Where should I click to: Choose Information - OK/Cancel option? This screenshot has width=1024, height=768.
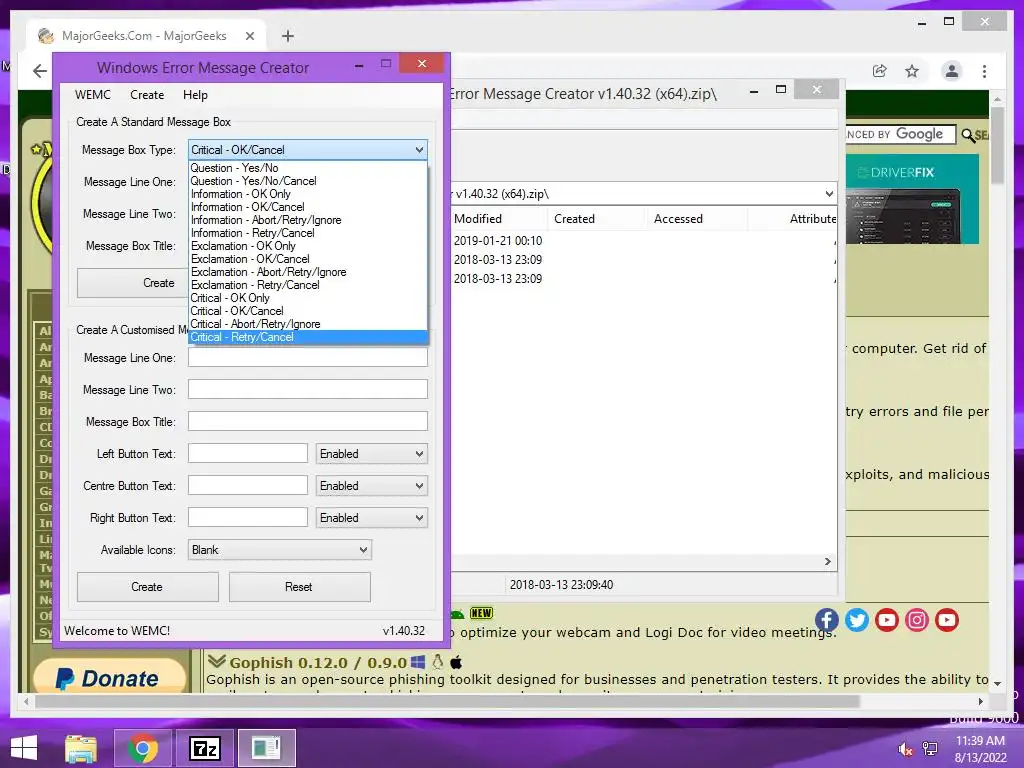(308, 207)
